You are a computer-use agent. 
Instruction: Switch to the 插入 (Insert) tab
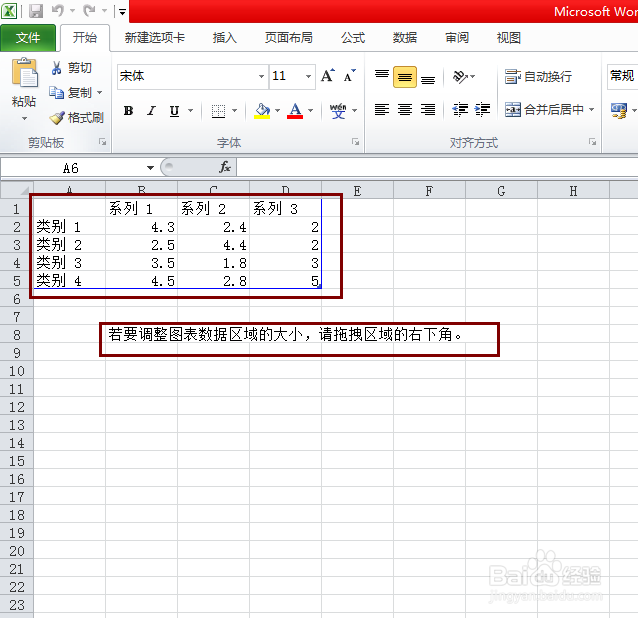click(225, 38)
